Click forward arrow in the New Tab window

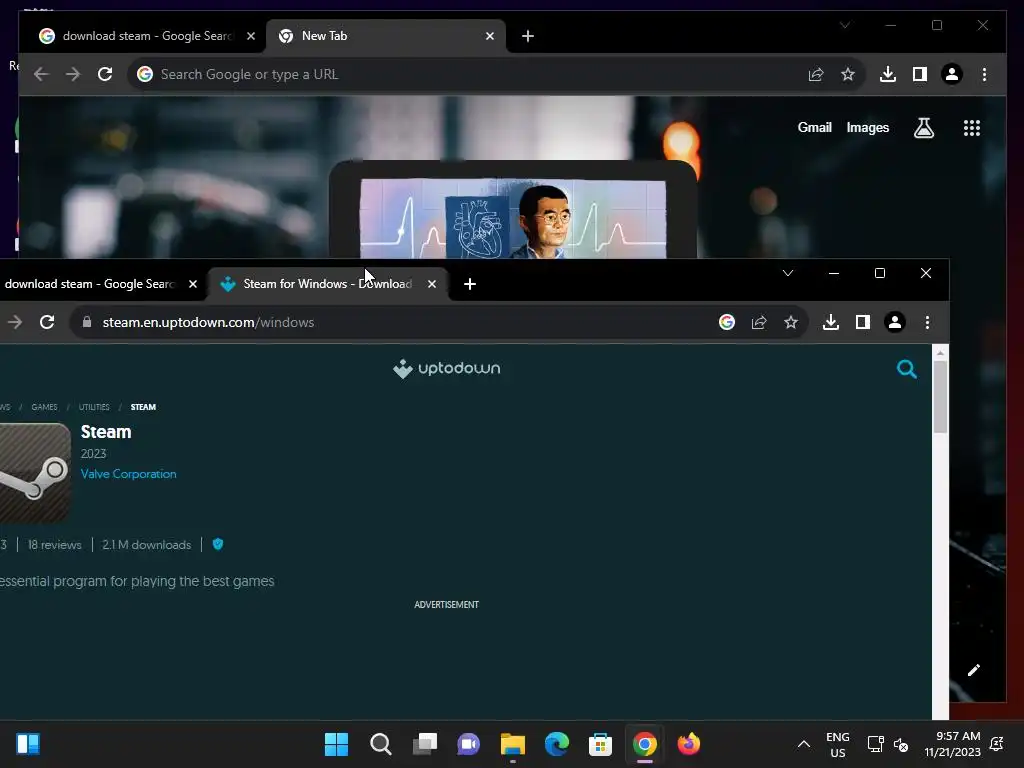(x=72, y=74)
